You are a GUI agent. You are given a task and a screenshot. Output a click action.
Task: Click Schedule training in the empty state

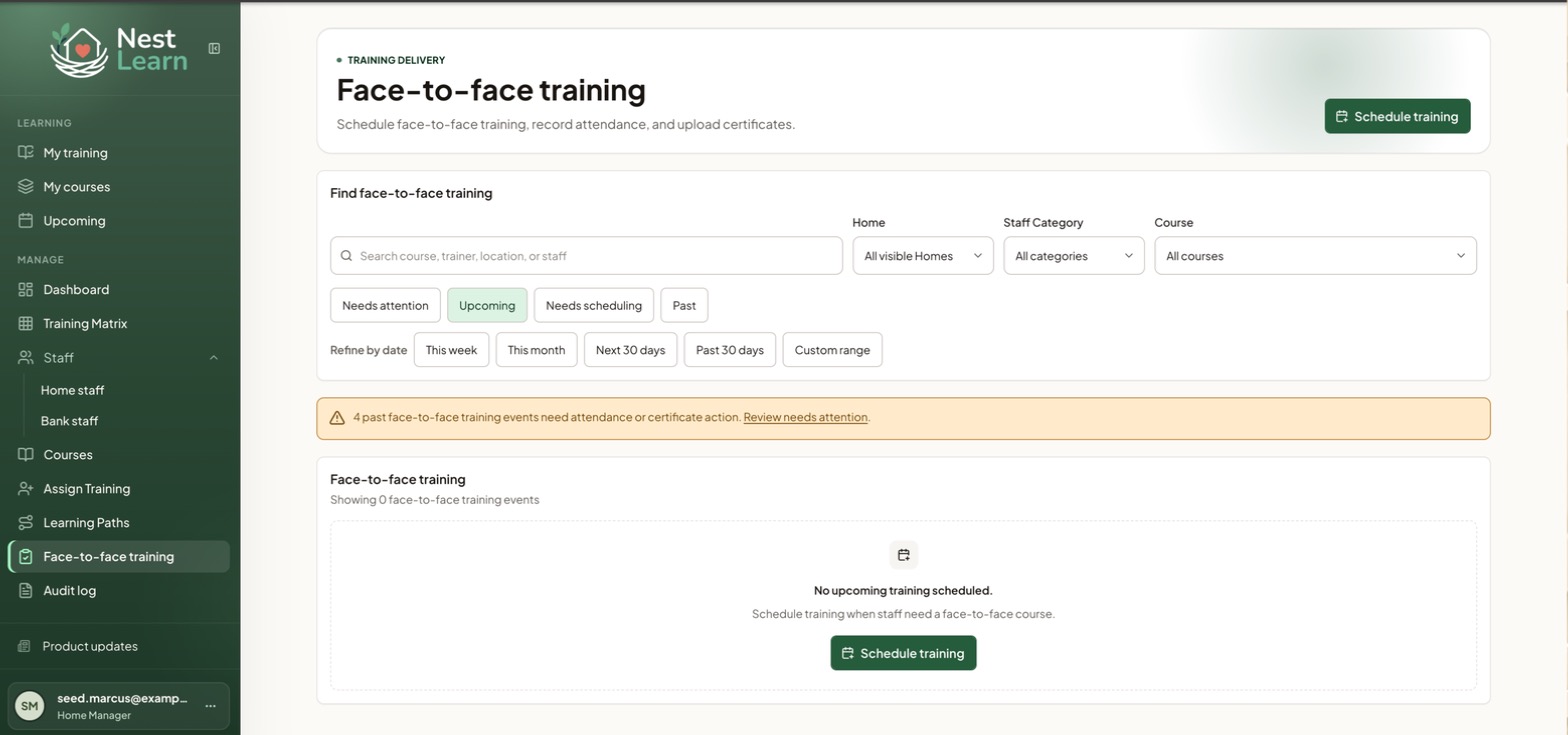point(903,653)
